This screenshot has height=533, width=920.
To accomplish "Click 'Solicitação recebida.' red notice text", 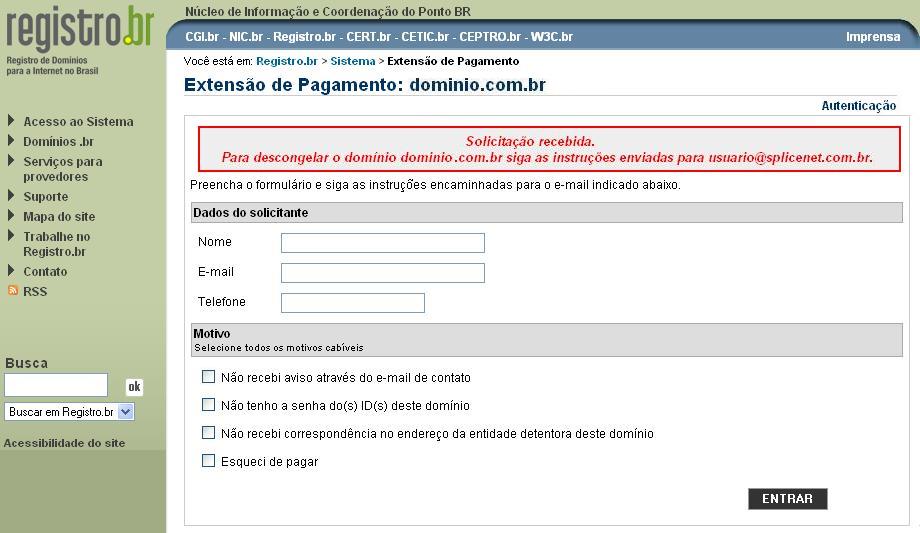I will pyautogui.click(x=530, y=141).
